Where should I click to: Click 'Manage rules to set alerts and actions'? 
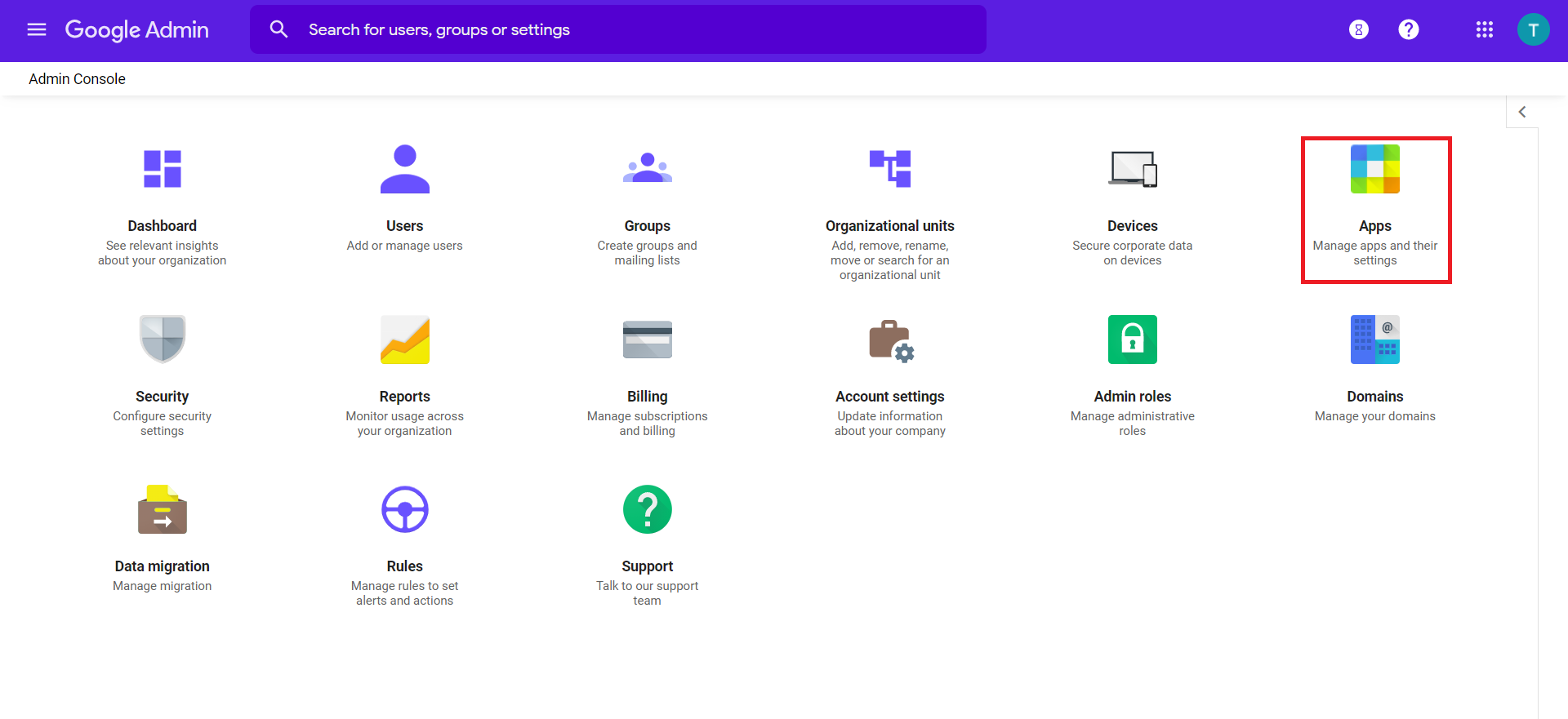pyautogui.click(x=405, y=593)
